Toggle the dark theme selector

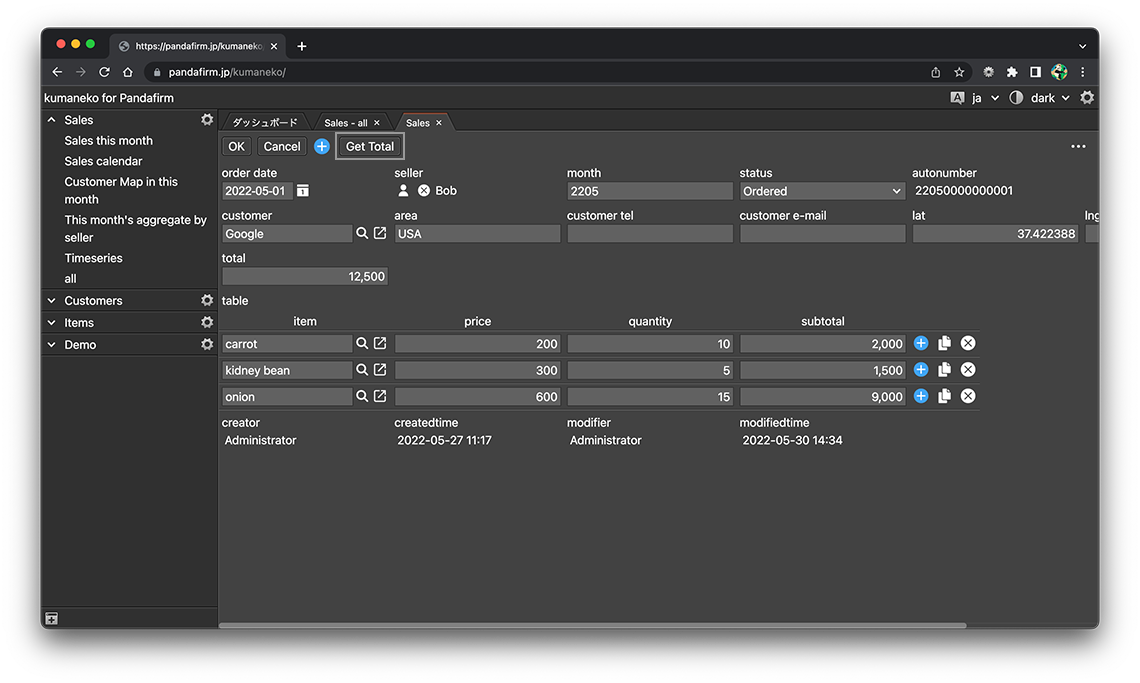(1042, 98)
